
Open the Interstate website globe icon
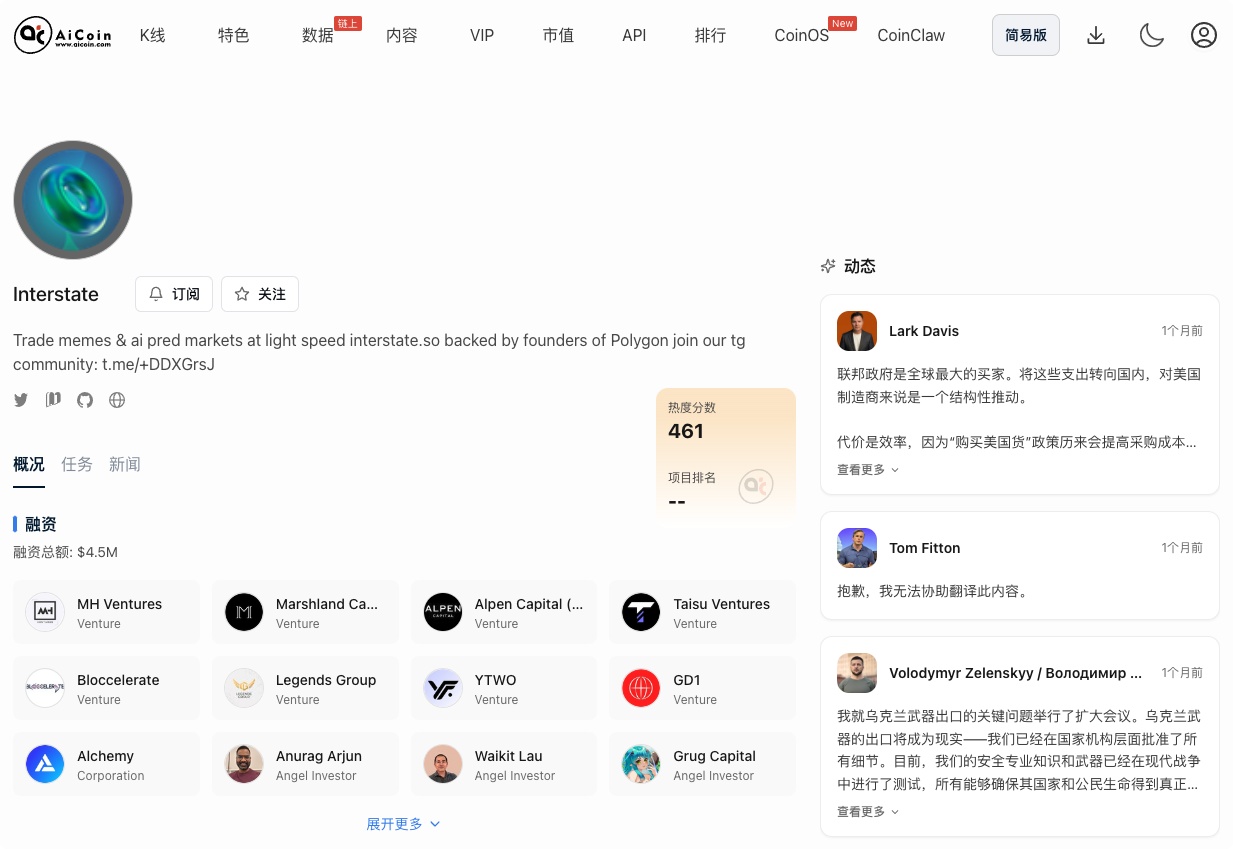point(117,400)
